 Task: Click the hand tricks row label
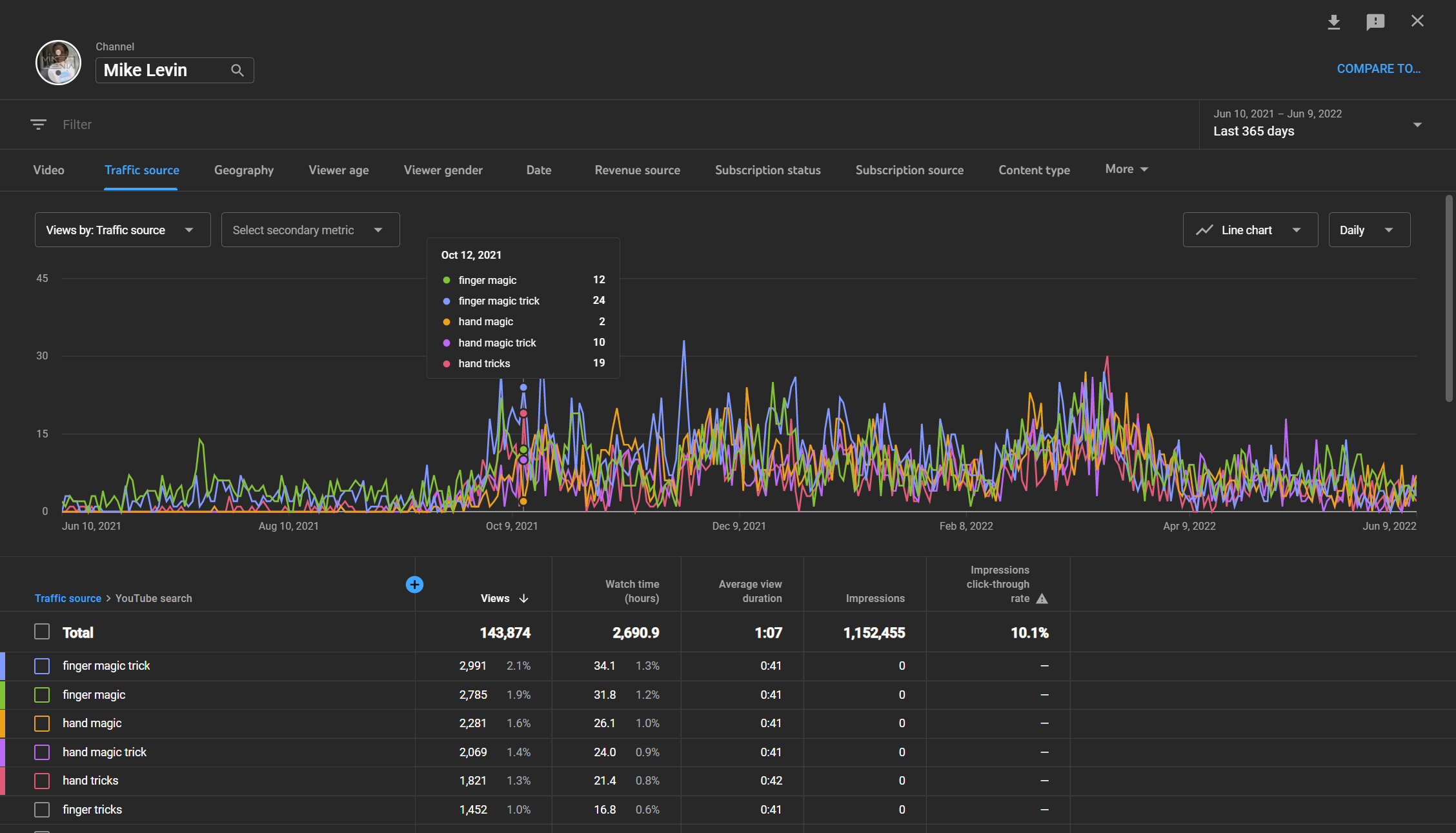90,781
